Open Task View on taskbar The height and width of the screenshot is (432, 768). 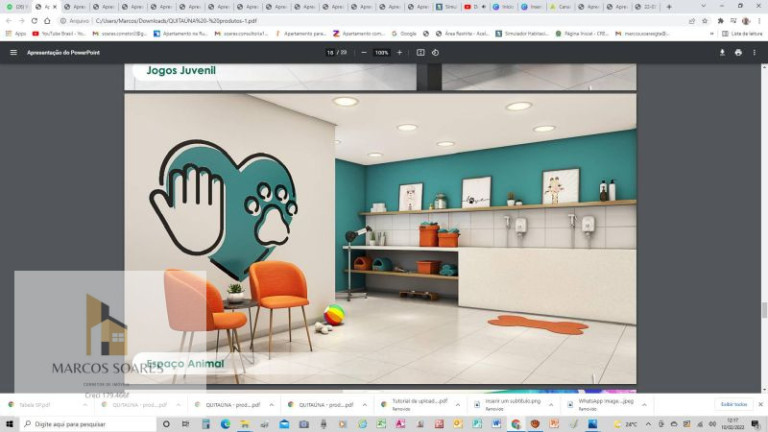coord(186,424)
